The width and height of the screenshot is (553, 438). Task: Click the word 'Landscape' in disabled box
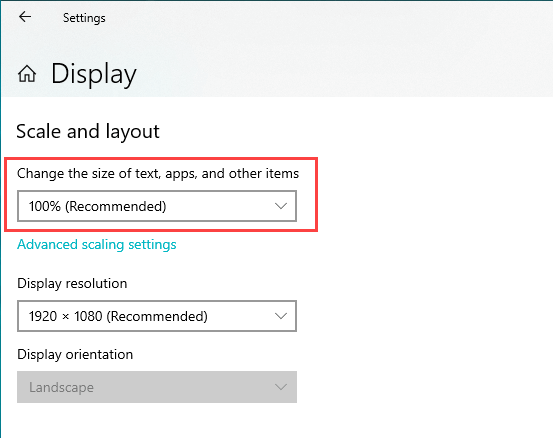click(x=61, y=388)
